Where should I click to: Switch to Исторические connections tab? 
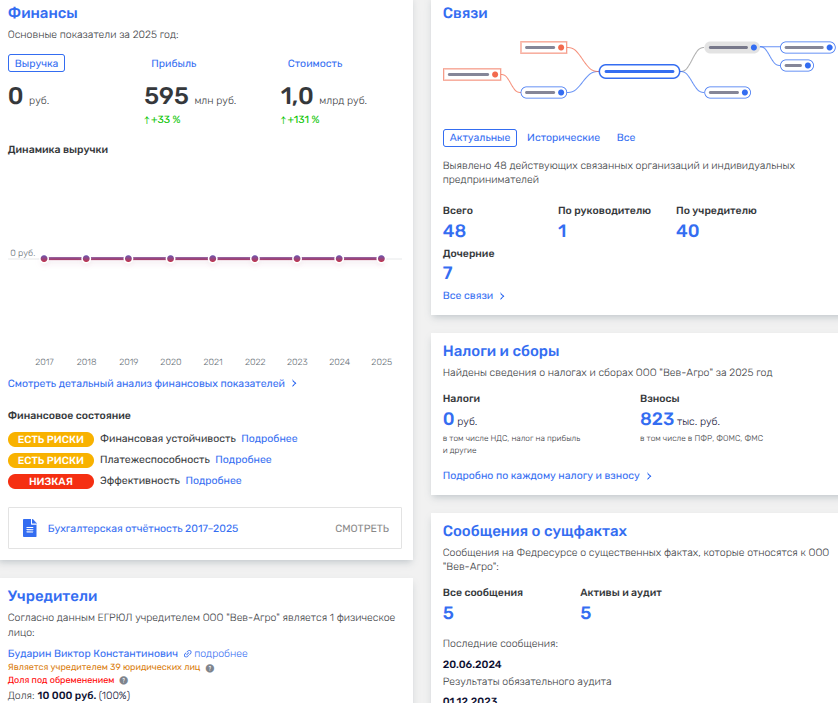[563, 138]
